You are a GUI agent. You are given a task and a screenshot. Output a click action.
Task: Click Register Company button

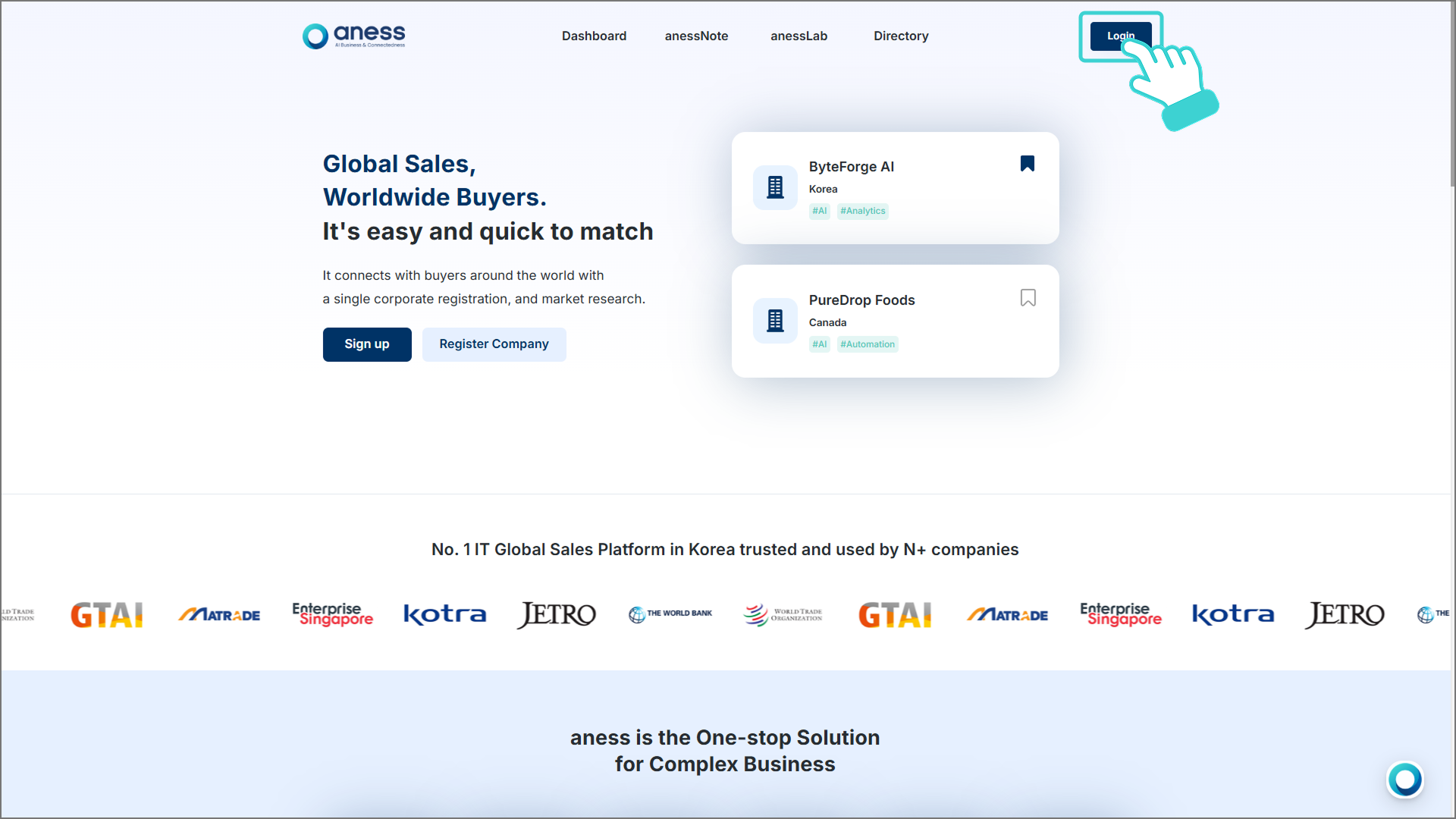494,344
